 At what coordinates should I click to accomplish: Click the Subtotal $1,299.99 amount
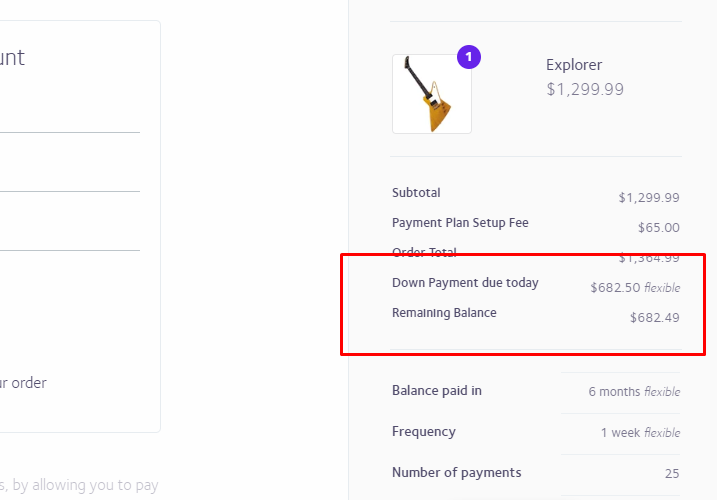pyautogui.click(x=648, y=198)
